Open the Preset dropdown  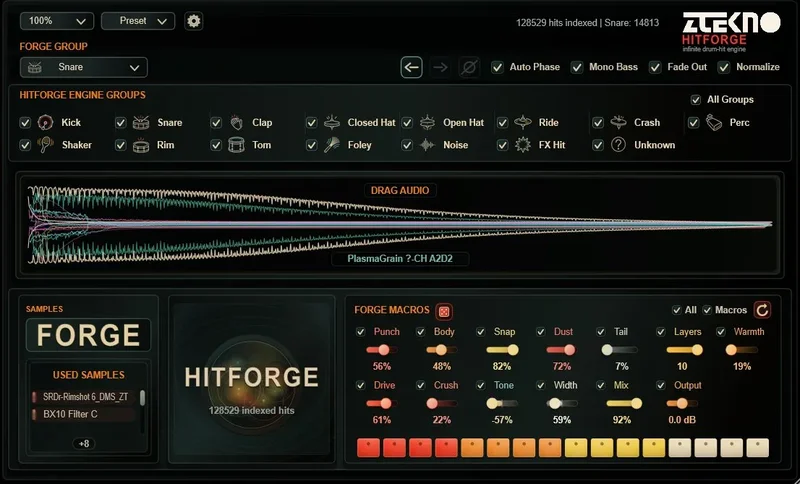point(138,21)
